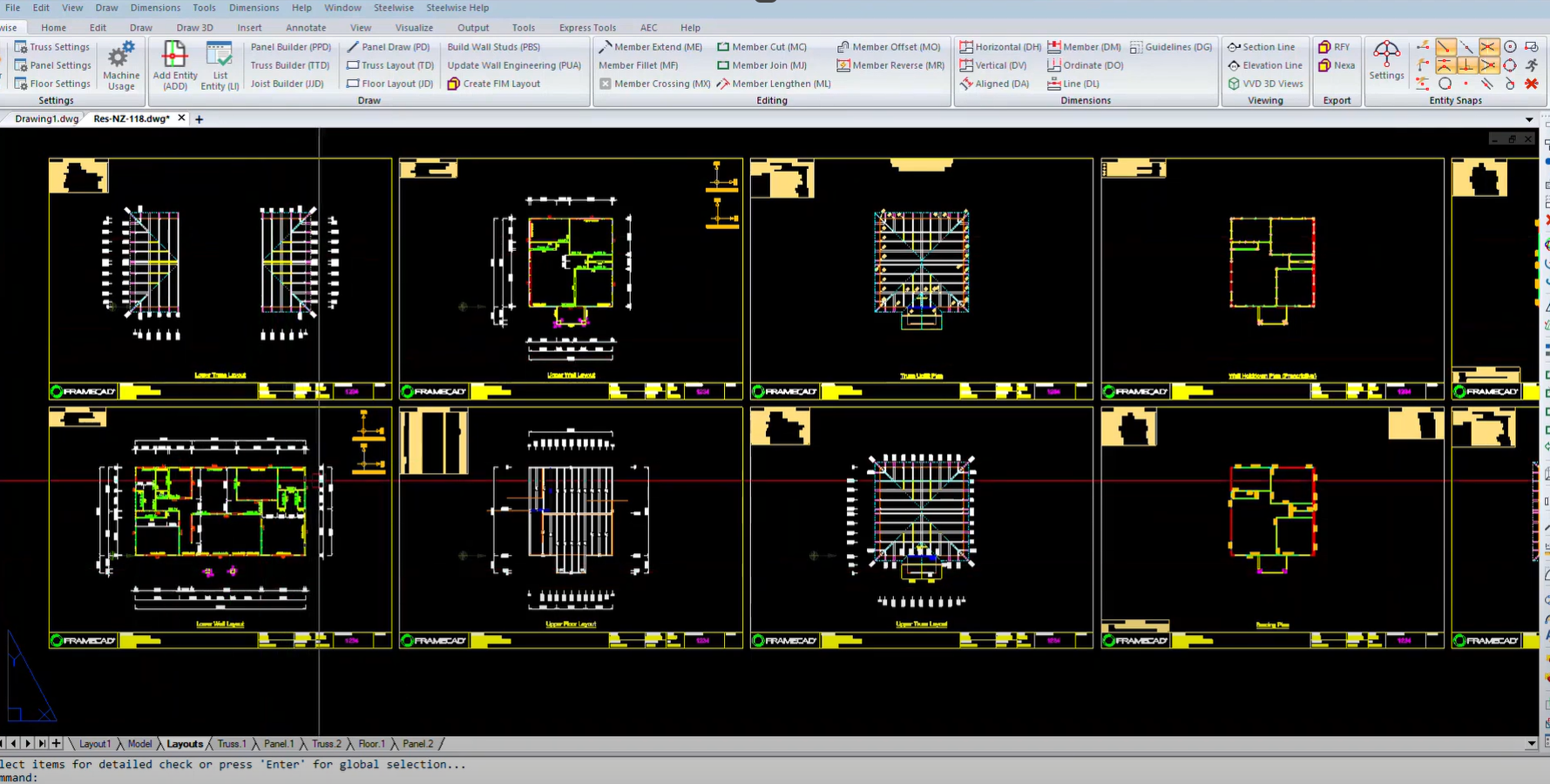Toggle the endpoint snap mode
Image resolution: width=1550 pixels, height=784 pixels.
(x=1445, y=45)
